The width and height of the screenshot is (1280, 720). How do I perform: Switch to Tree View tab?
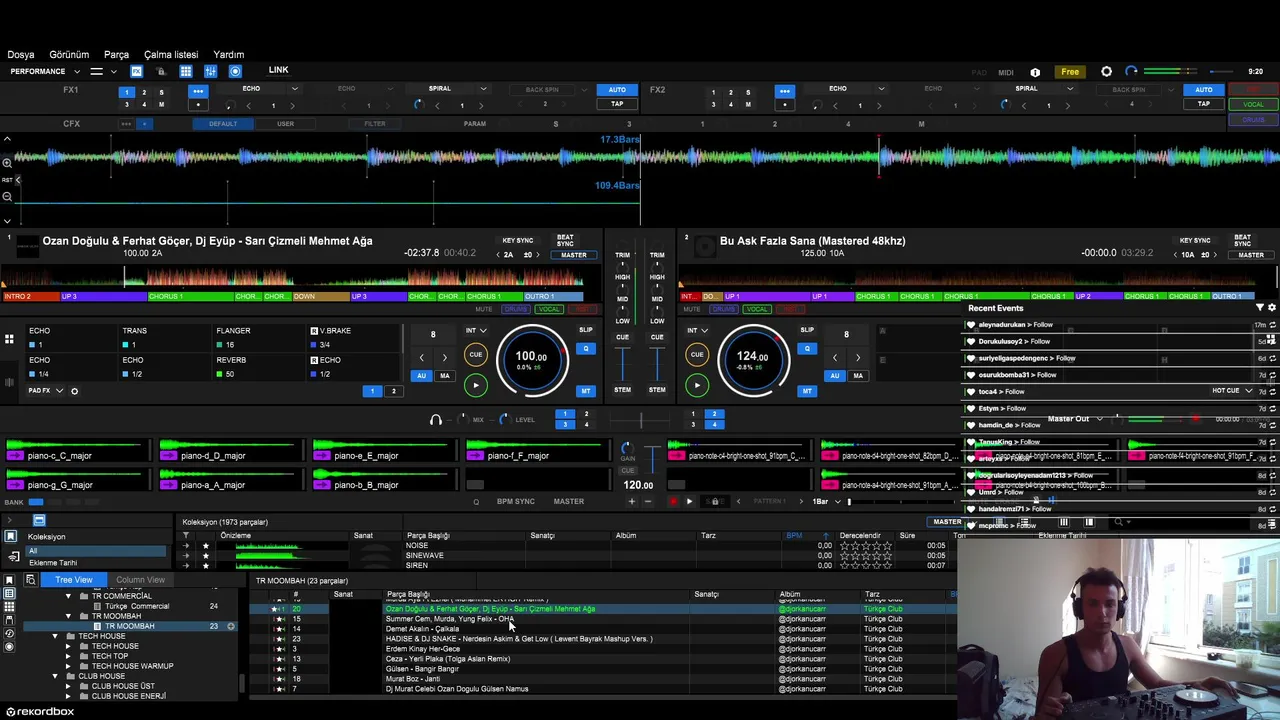pyautogui.click(x=74, y=580)
